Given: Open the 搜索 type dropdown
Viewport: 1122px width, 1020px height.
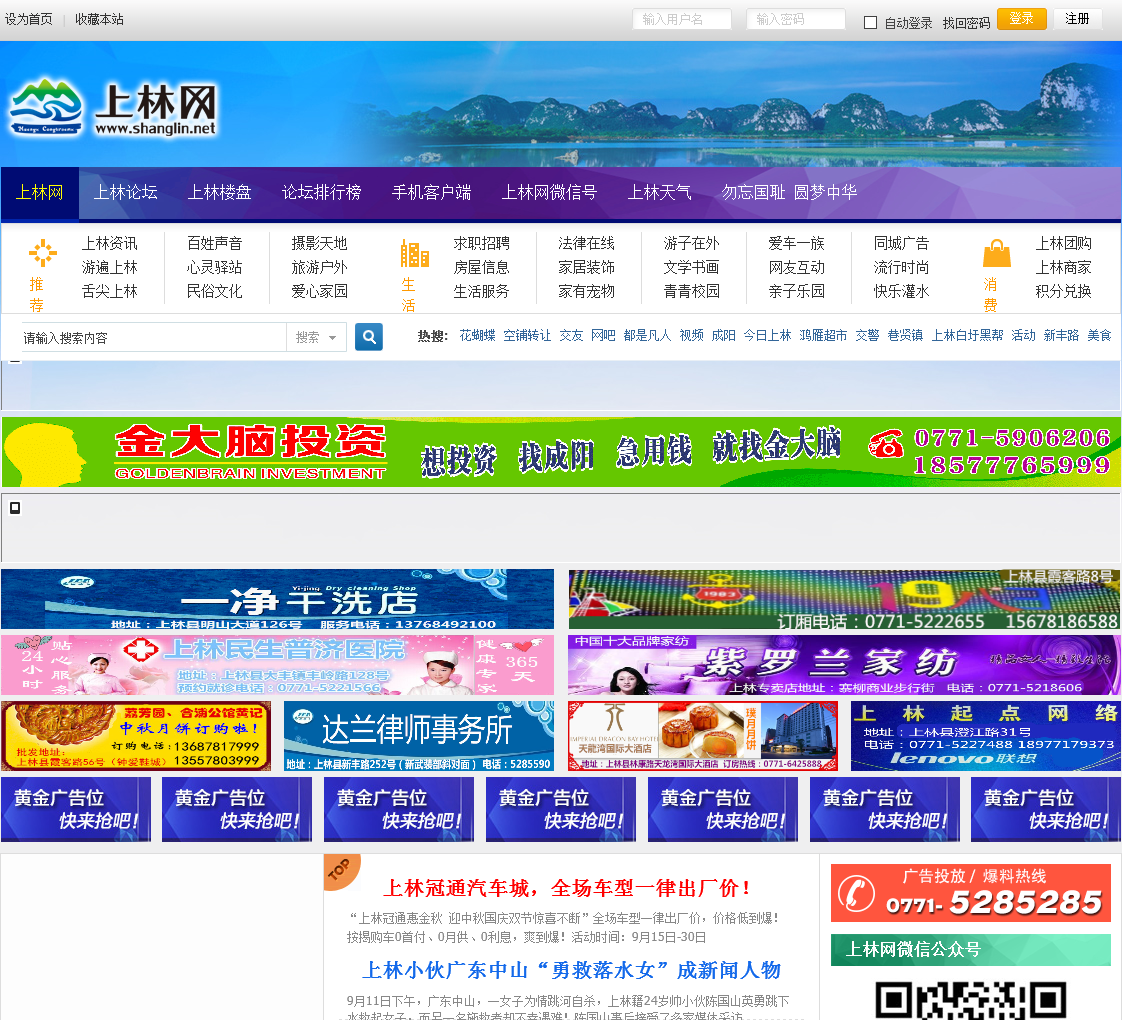Looking at the screenshot, I should [316, 337].
